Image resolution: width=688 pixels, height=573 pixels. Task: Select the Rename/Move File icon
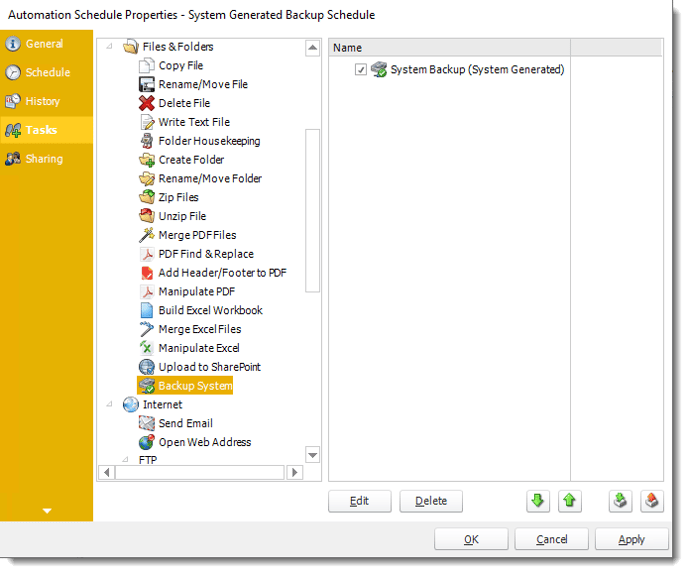click(x=147, y=84)
